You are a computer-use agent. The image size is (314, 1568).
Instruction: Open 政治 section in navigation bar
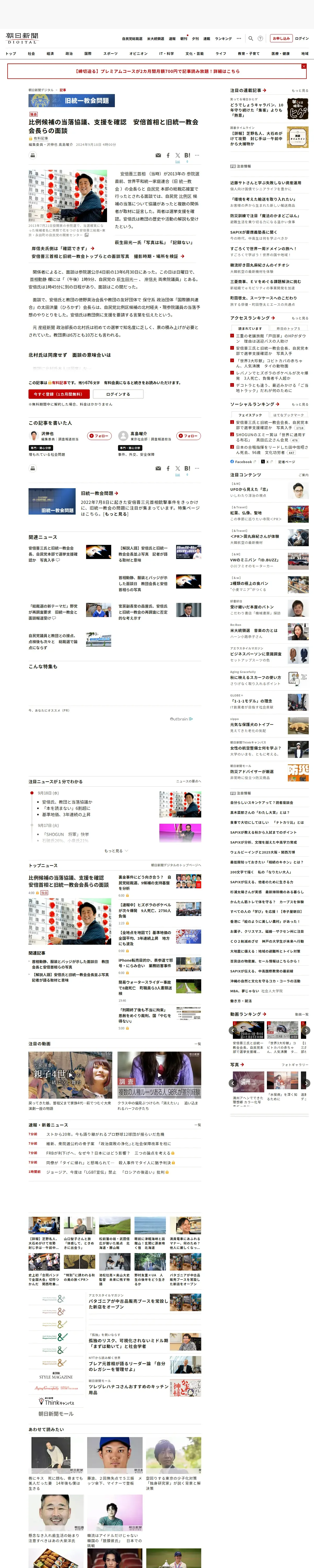[69, 54]
